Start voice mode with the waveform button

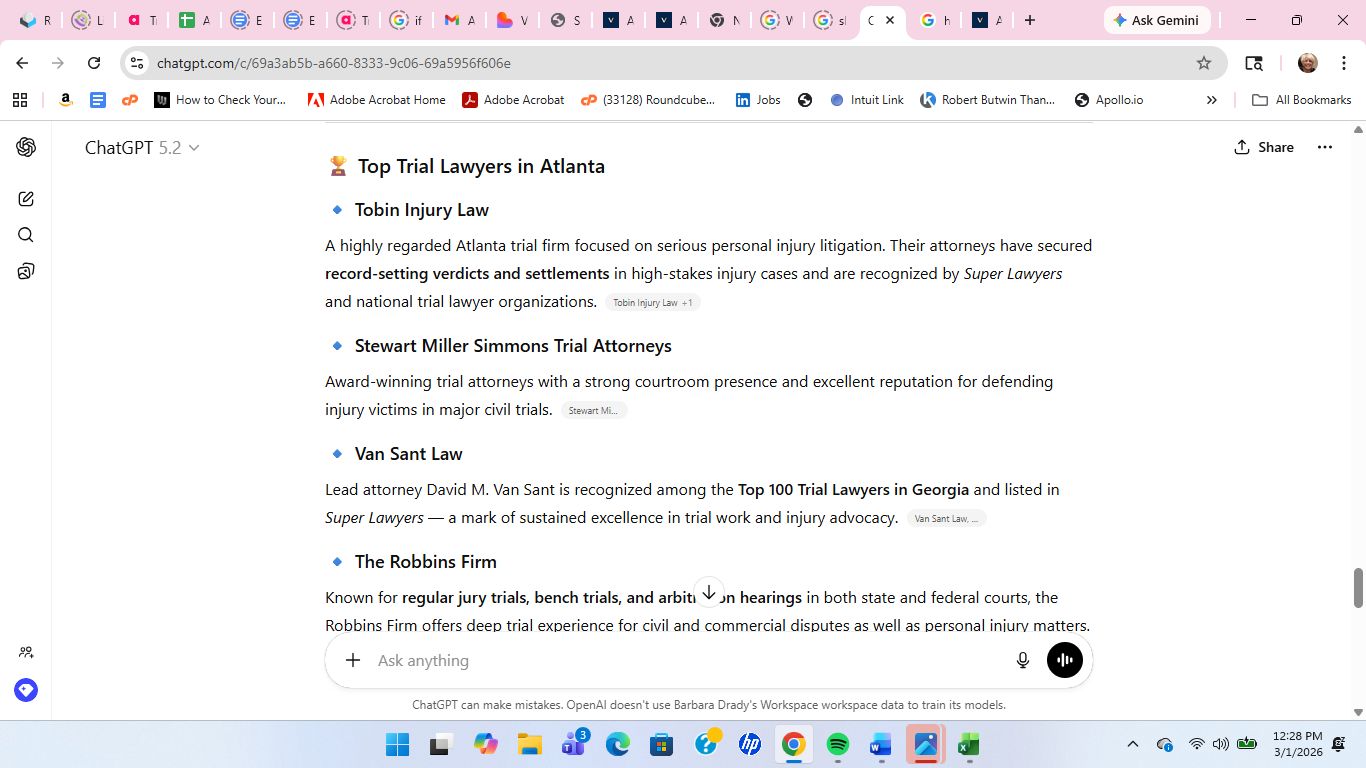(x=1065, y=660)
